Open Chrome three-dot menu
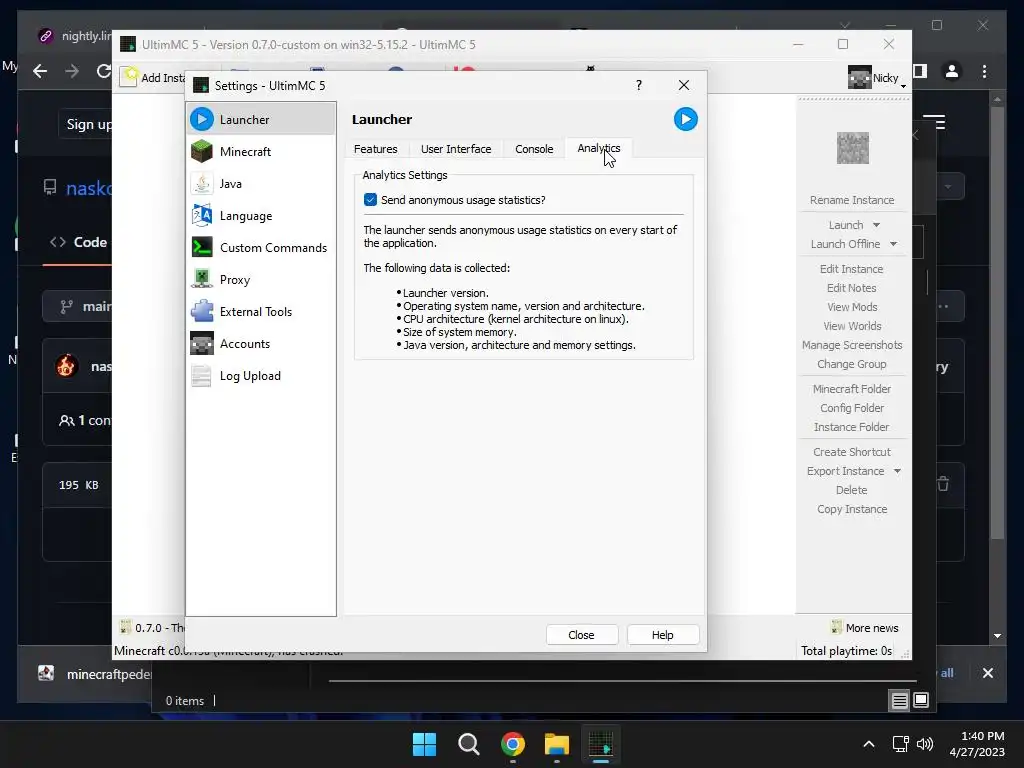The height and width of the screenshot is (768, 1024). pos(984,71)
